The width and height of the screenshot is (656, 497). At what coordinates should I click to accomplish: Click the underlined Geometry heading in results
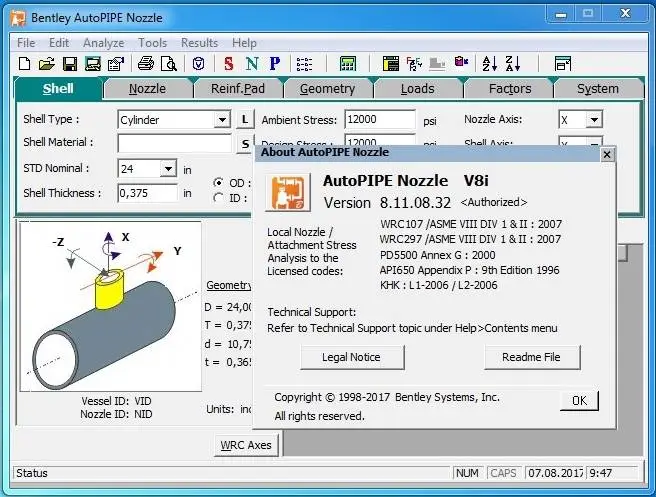pos(229,285)
